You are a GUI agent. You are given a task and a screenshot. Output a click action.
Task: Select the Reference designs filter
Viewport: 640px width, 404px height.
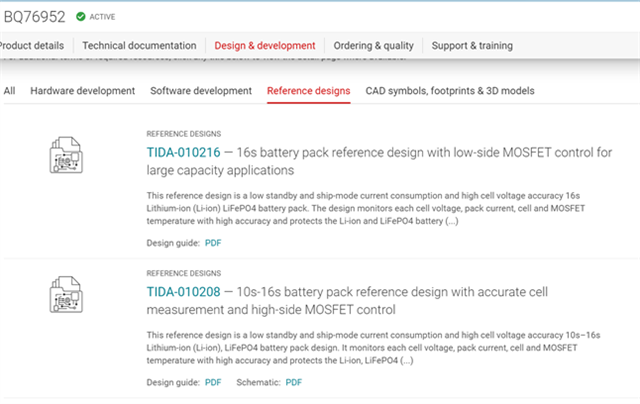point(309,91)
